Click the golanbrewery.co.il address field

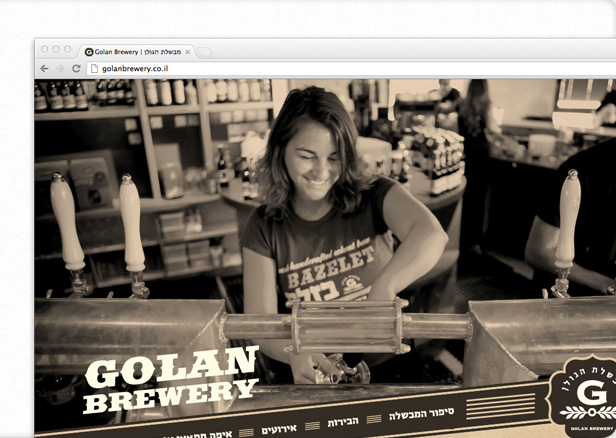(352, 69)
